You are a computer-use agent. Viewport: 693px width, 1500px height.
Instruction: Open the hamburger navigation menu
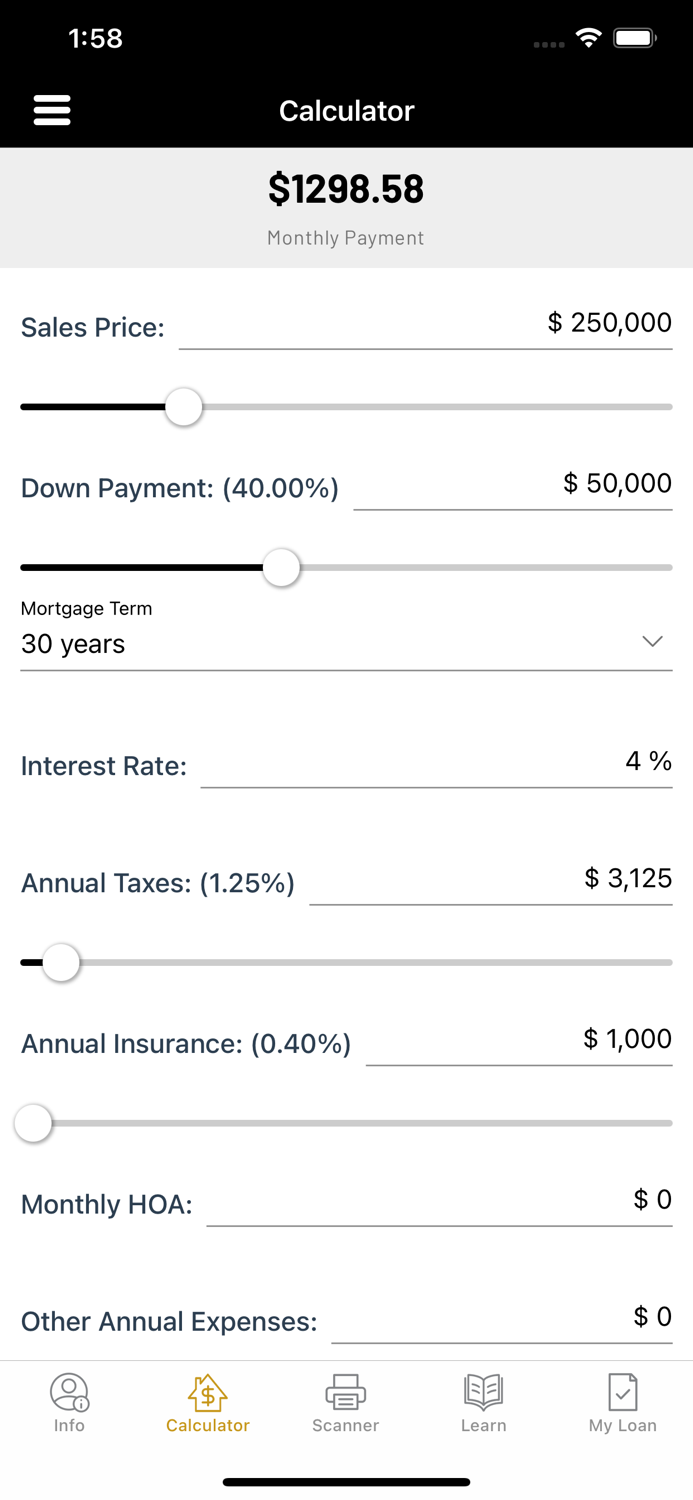(52, 110)
